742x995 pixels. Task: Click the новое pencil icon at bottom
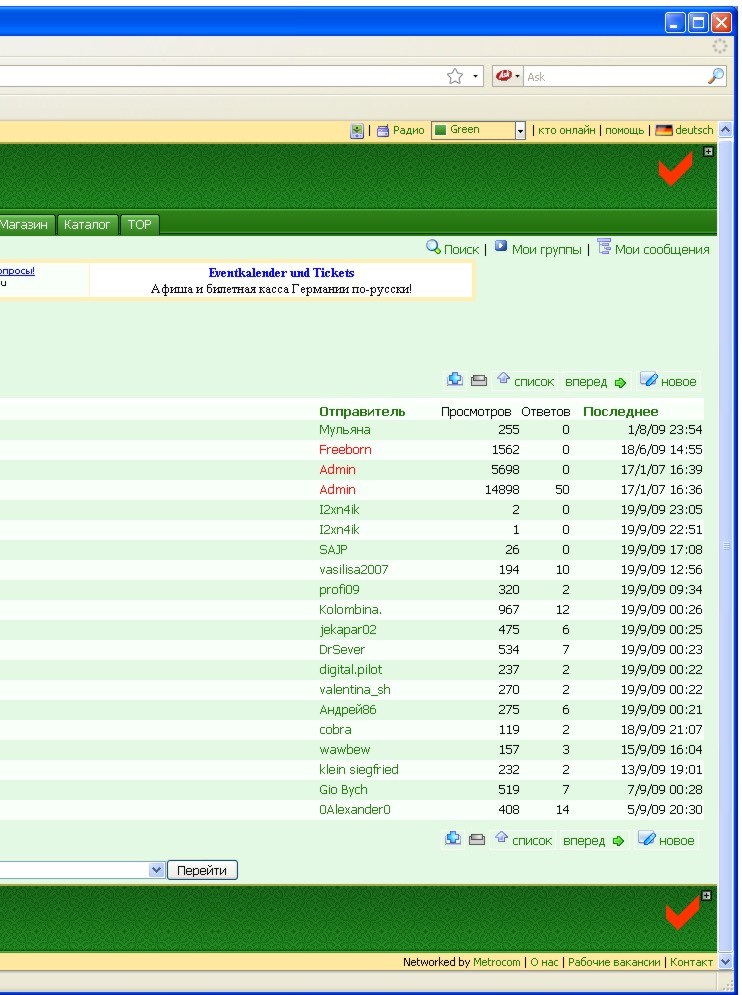(647, 840)
